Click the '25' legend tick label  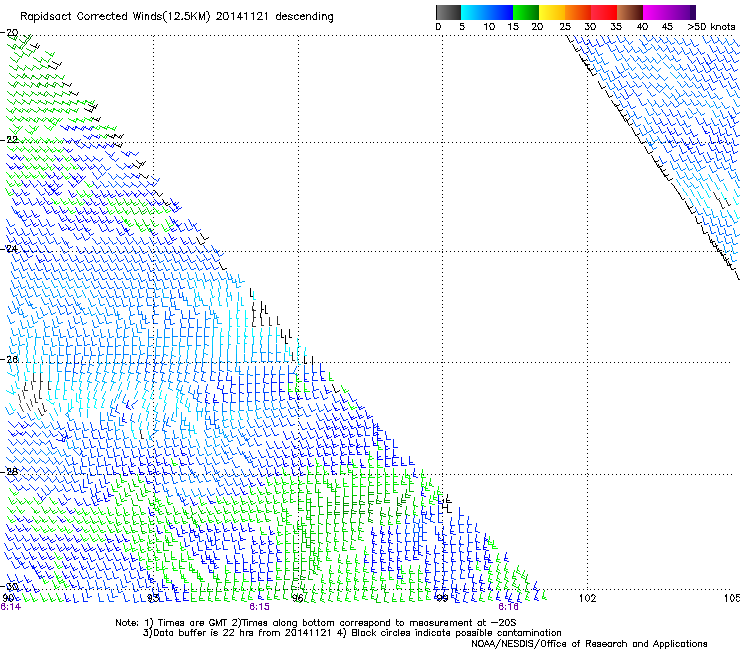click(x=565, y=27)
